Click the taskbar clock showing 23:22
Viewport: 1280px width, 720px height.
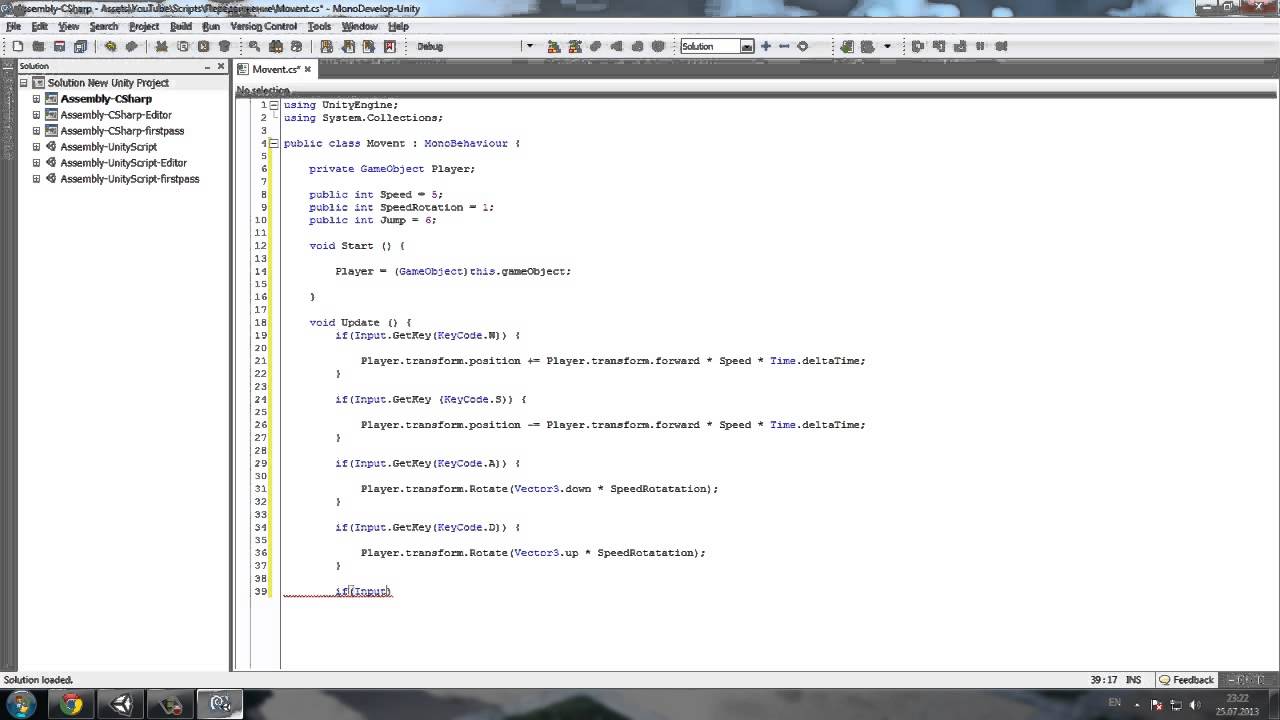[x=1237, y=704]
